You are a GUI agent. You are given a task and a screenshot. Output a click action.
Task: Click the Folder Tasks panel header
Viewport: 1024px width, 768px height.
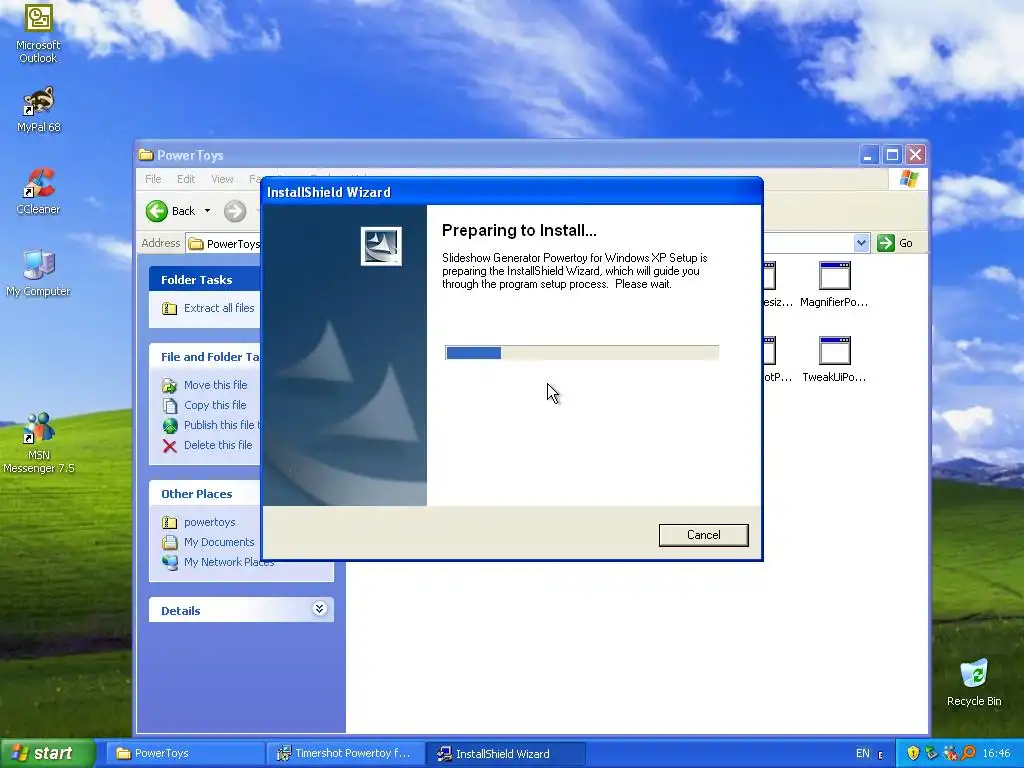coord(204,280)
